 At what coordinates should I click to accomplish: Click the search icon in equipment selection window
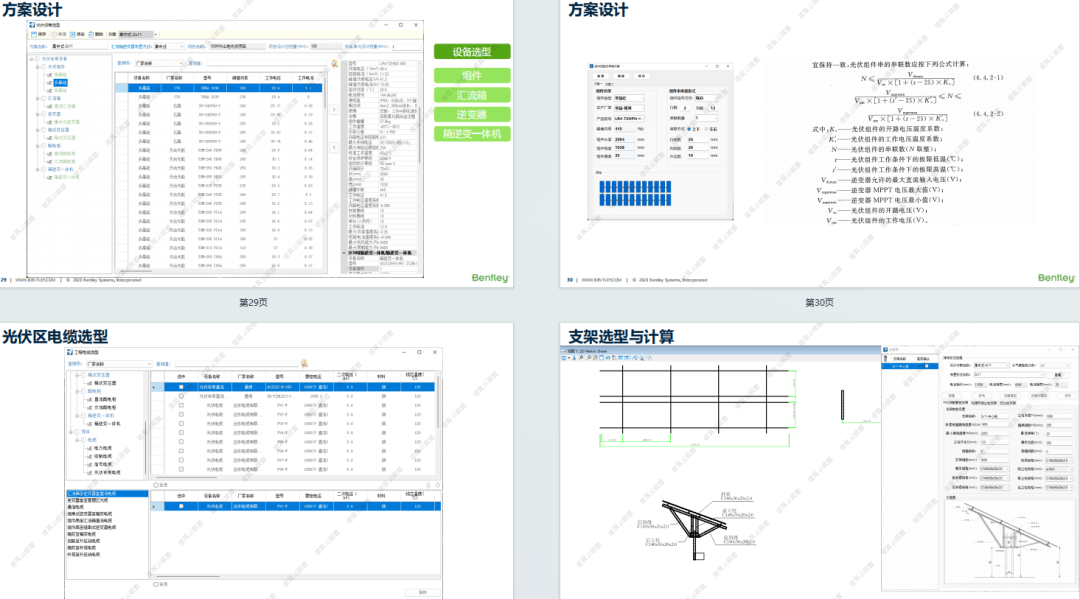coord(335,63)
